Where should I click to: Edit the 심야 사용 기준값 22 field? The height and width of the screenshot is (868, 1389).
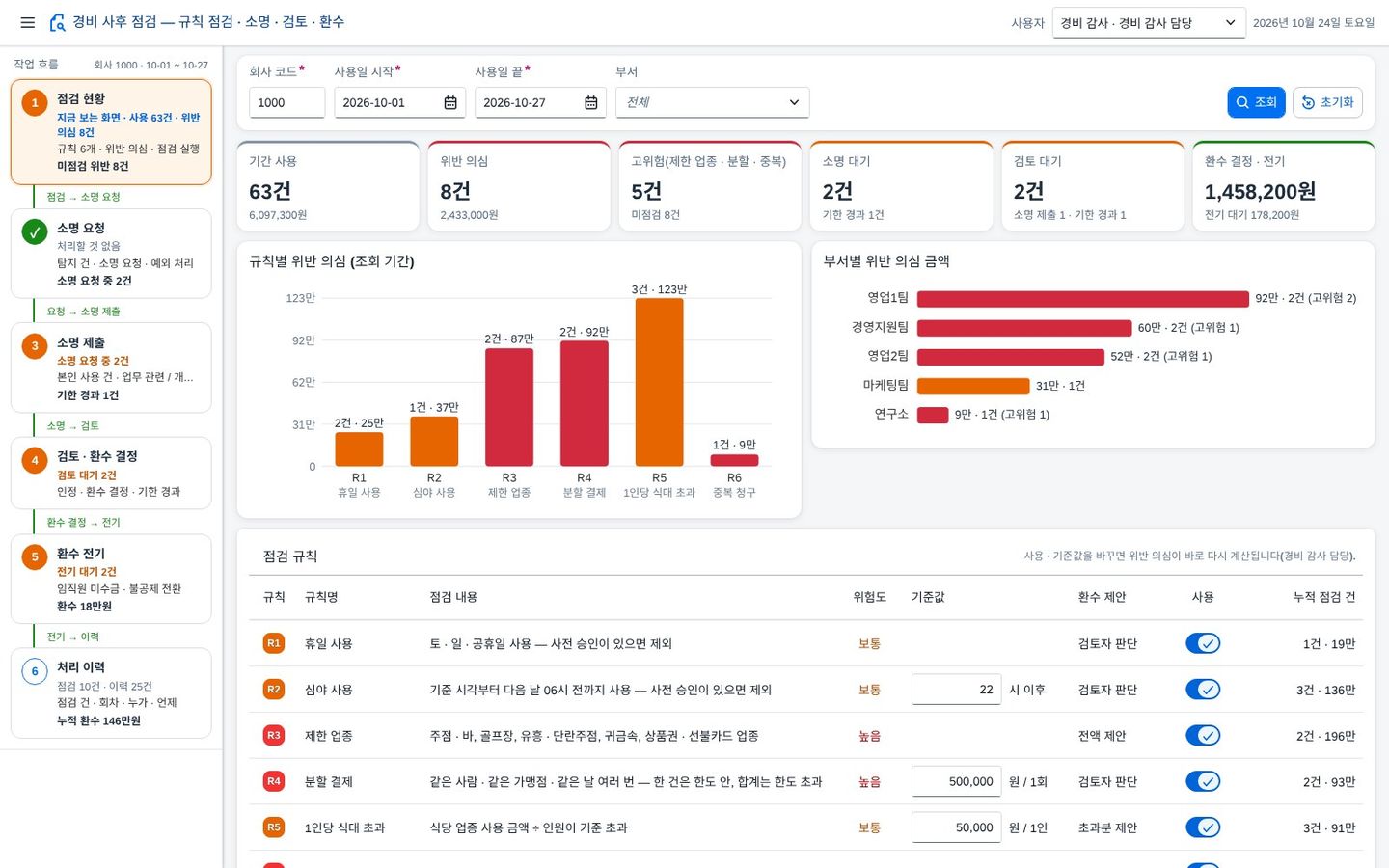click(956, 690)
